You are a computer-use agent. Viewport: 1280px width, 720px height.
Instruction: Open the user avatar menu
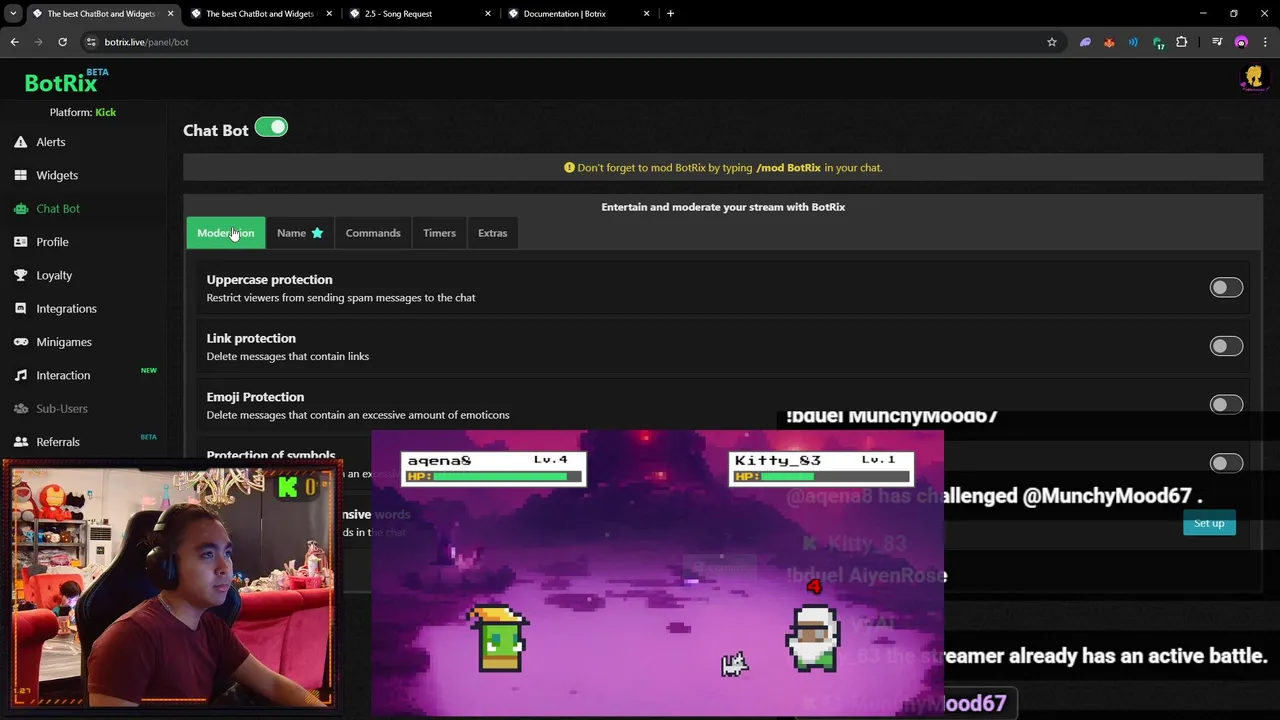[1253, 78]
